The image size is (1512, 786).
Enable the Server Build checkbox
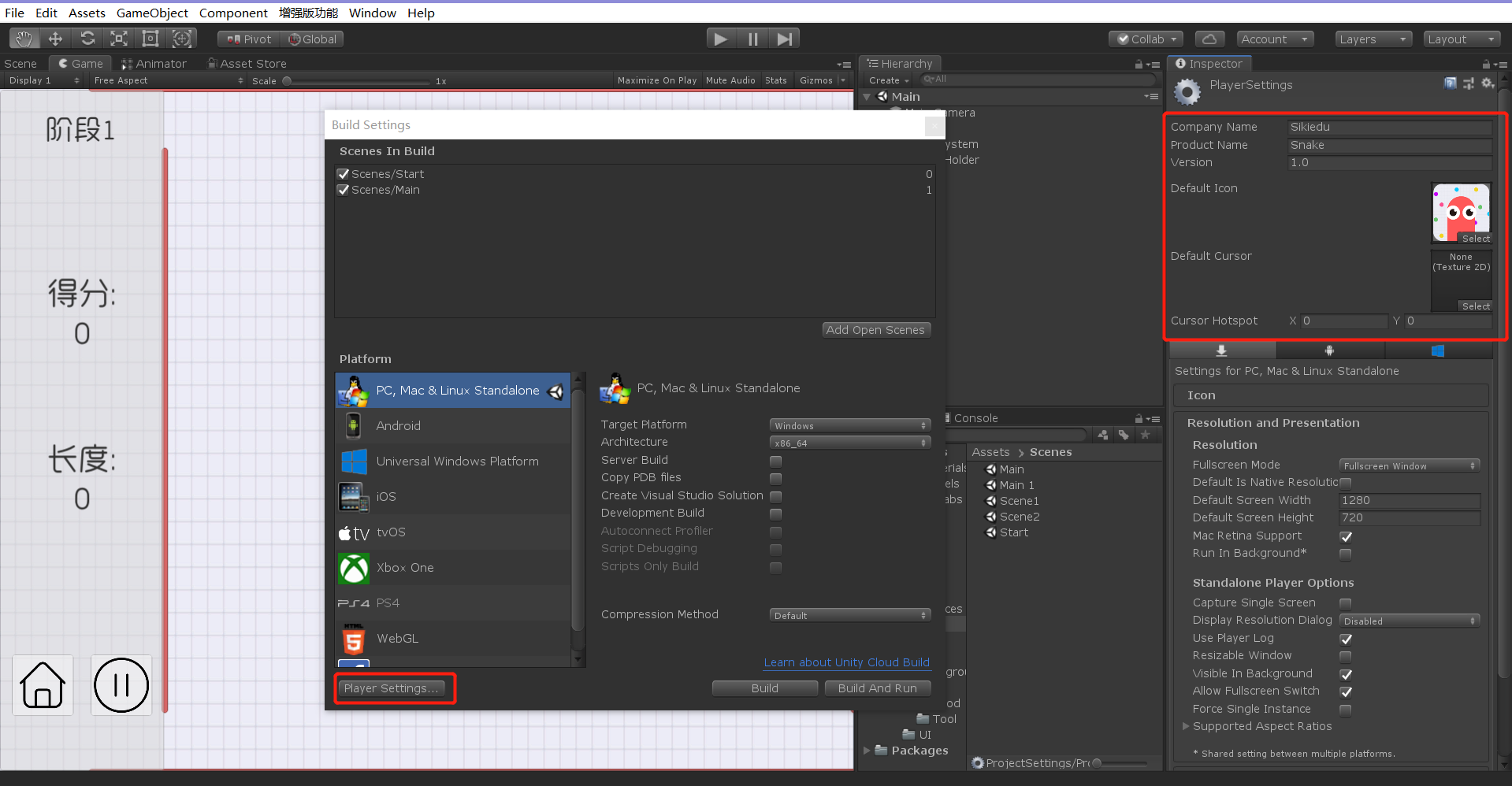tap(776, 462)
